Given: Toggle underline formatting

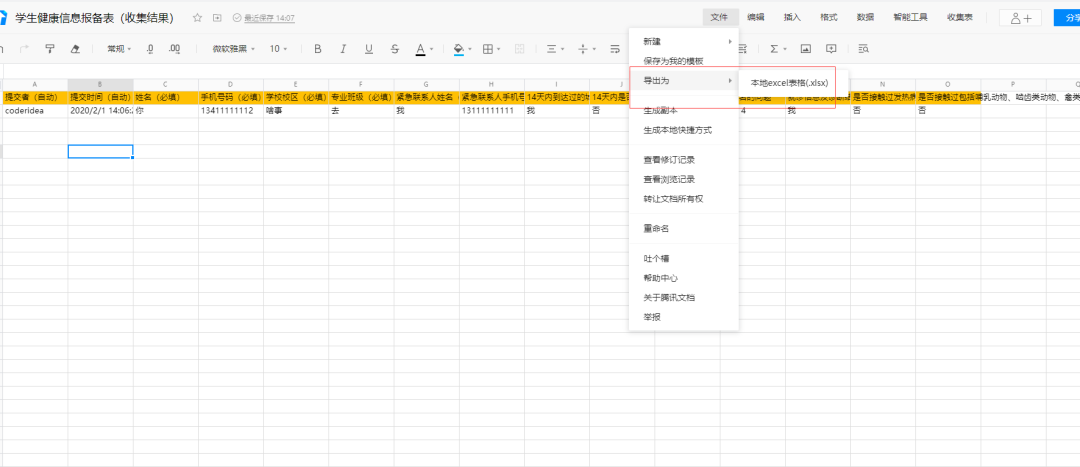Looking at the screenshot, I should click(368, 49).
